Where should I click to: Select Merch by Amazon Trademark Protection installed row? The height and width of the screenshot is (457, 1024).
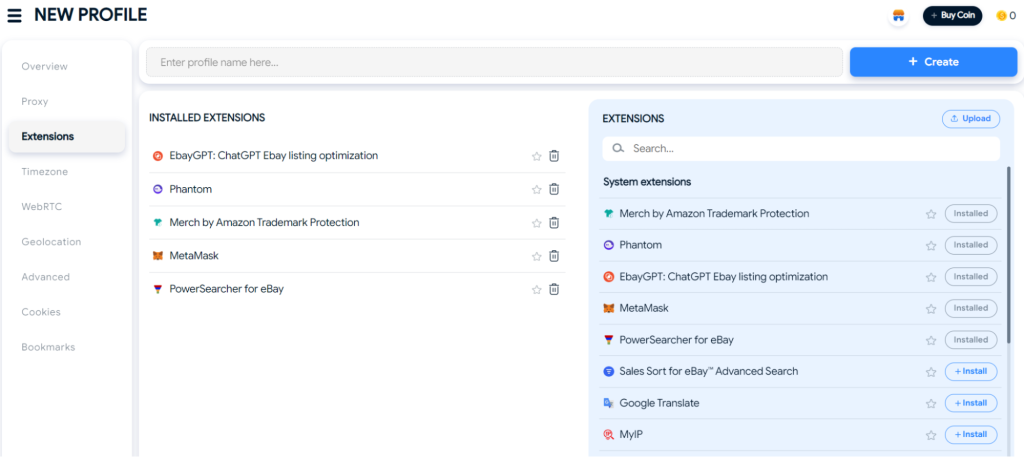tap(357, 223)
